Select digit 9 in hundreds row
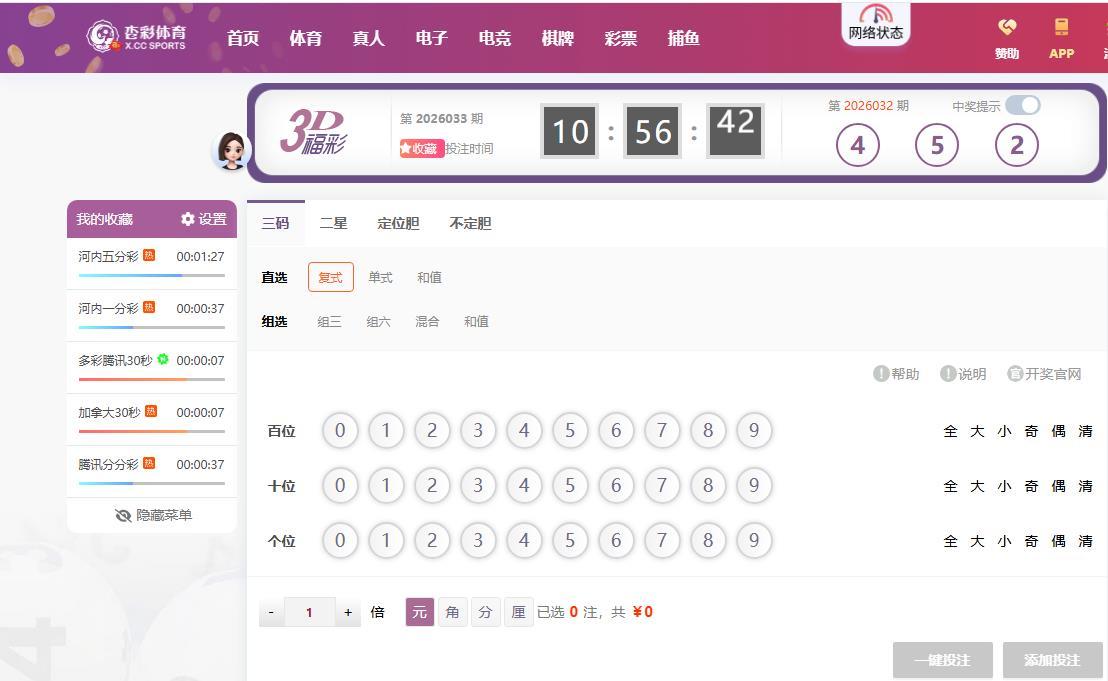This screenshot has height=681, width=1108. (754, 430)
